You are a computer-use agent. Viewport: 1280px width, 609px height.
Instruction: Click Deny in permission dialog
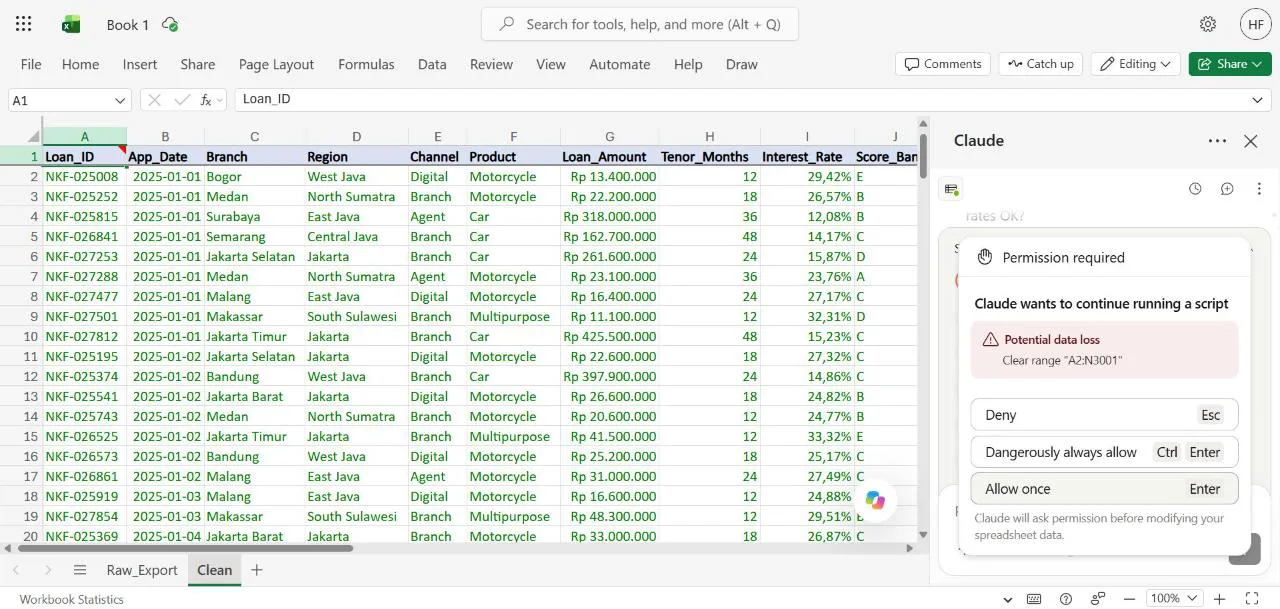[x=1104, y=415]
